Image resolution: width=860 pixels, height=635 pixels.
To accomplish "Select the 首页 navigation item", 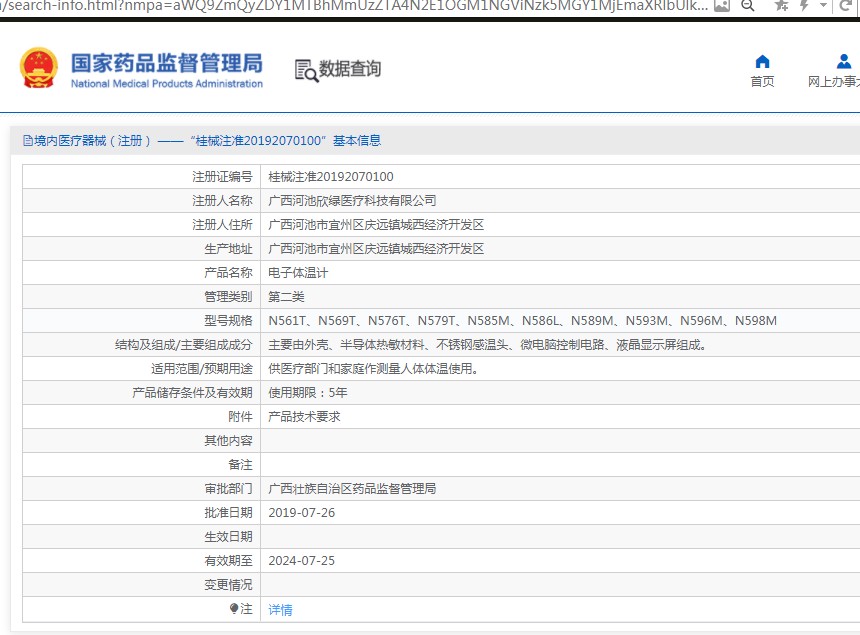I will pyautogui.click(x=762, y=81).
